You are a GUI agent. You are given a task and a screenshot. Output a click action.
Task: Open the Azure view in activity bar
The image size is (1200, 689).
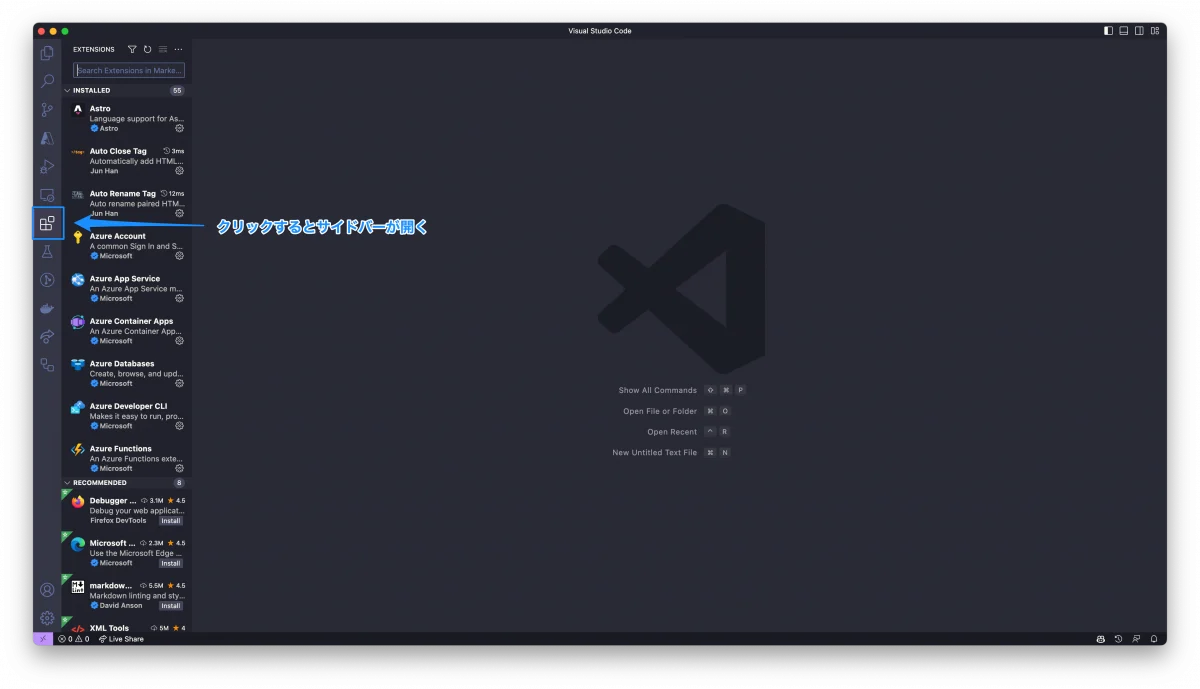pos(47,138)
